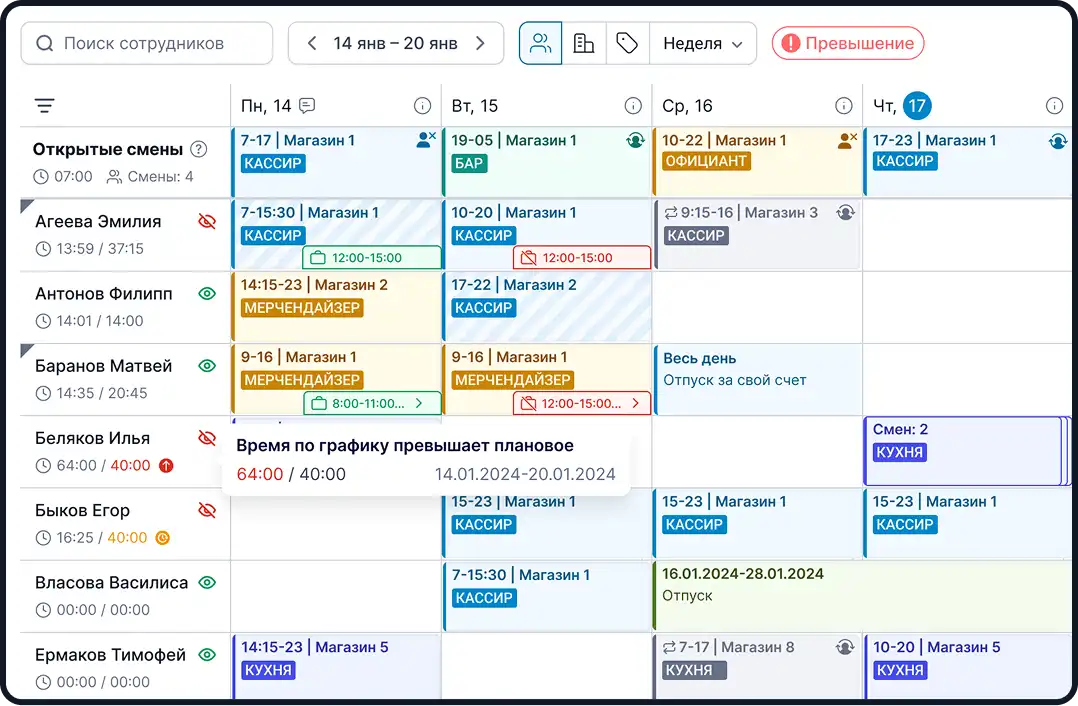Viewport: 1078px width, 706px height.
Task: Open green 12:00-15:00 request of Агеева
Action: [x=372, y=258]
